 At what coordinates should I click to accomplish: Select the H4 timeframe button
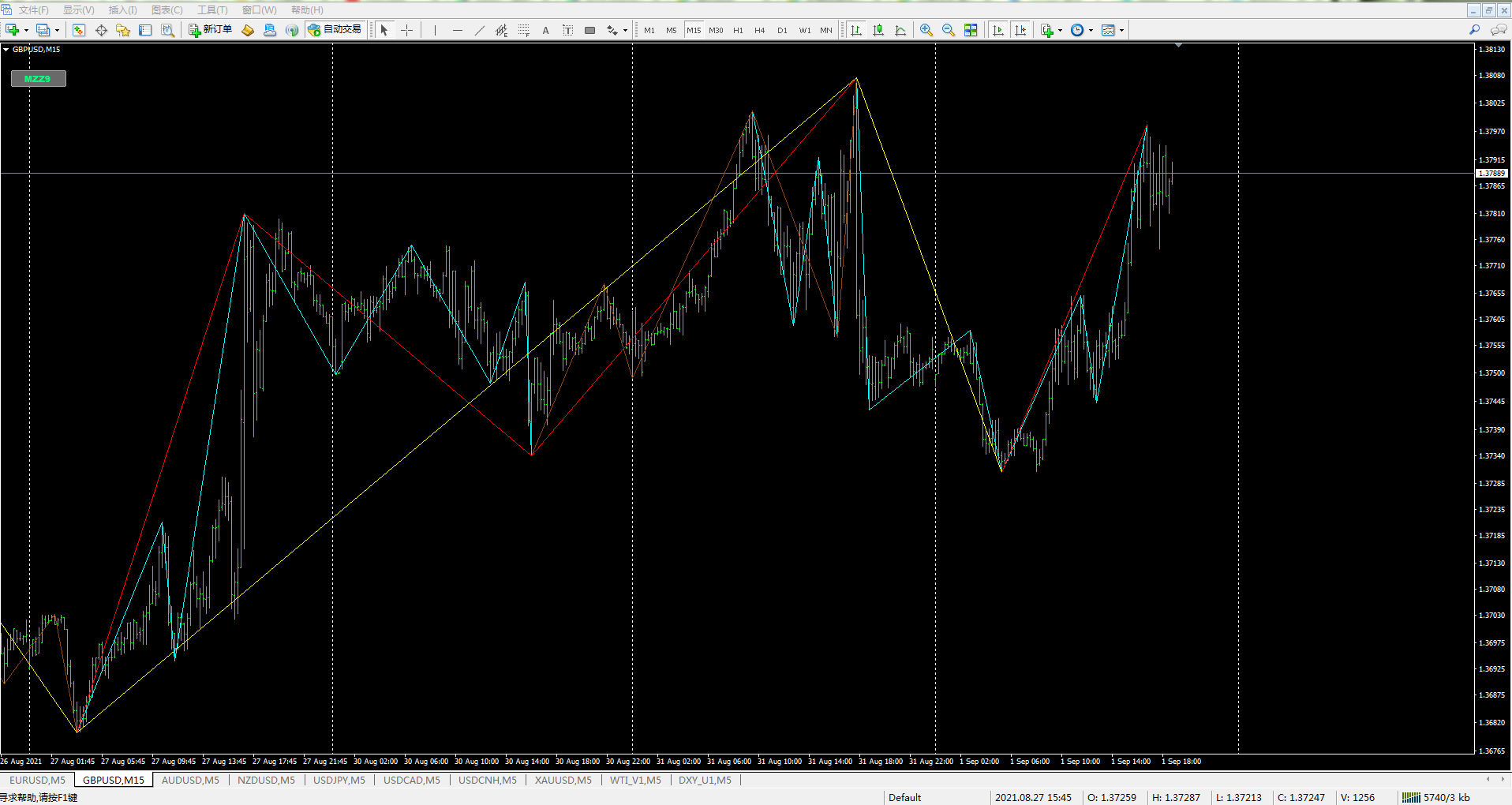coord(760,30)
